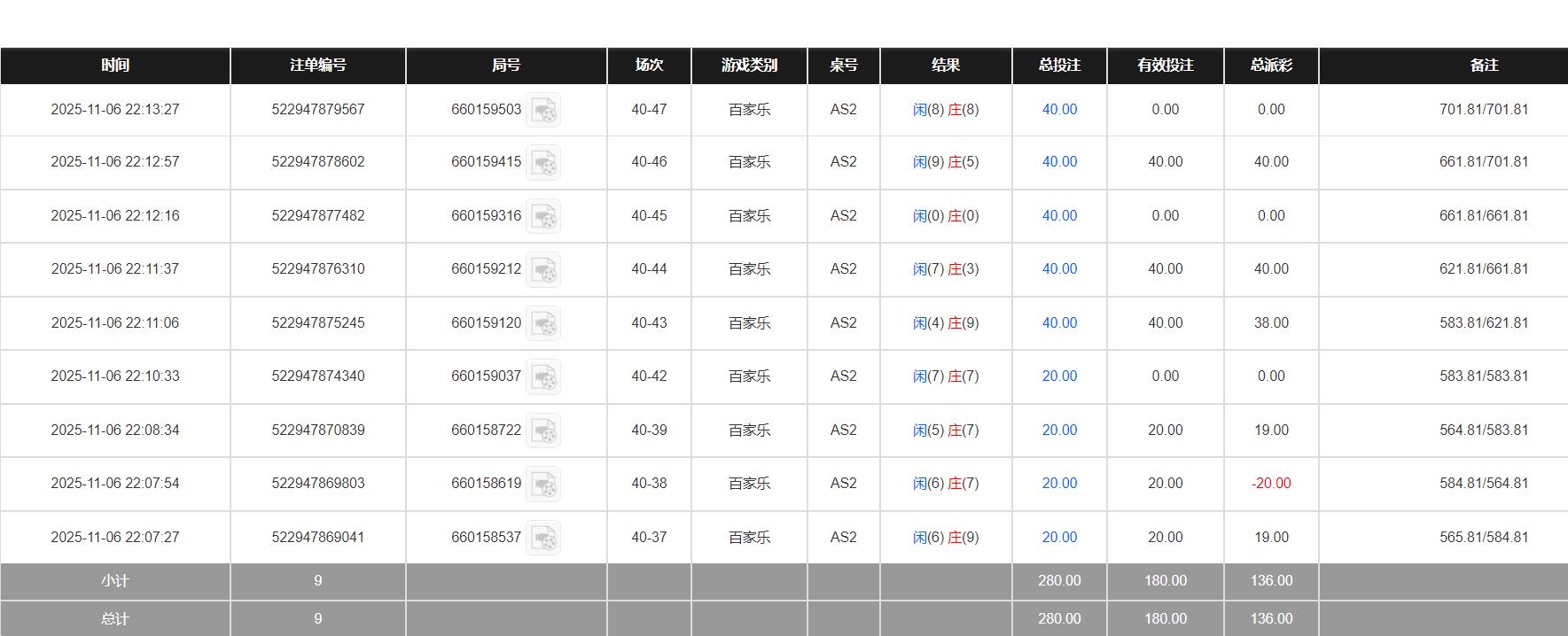
Task: Click replay icon beside round 660158537
Action: pyautogui.click(x=543, y=539)
